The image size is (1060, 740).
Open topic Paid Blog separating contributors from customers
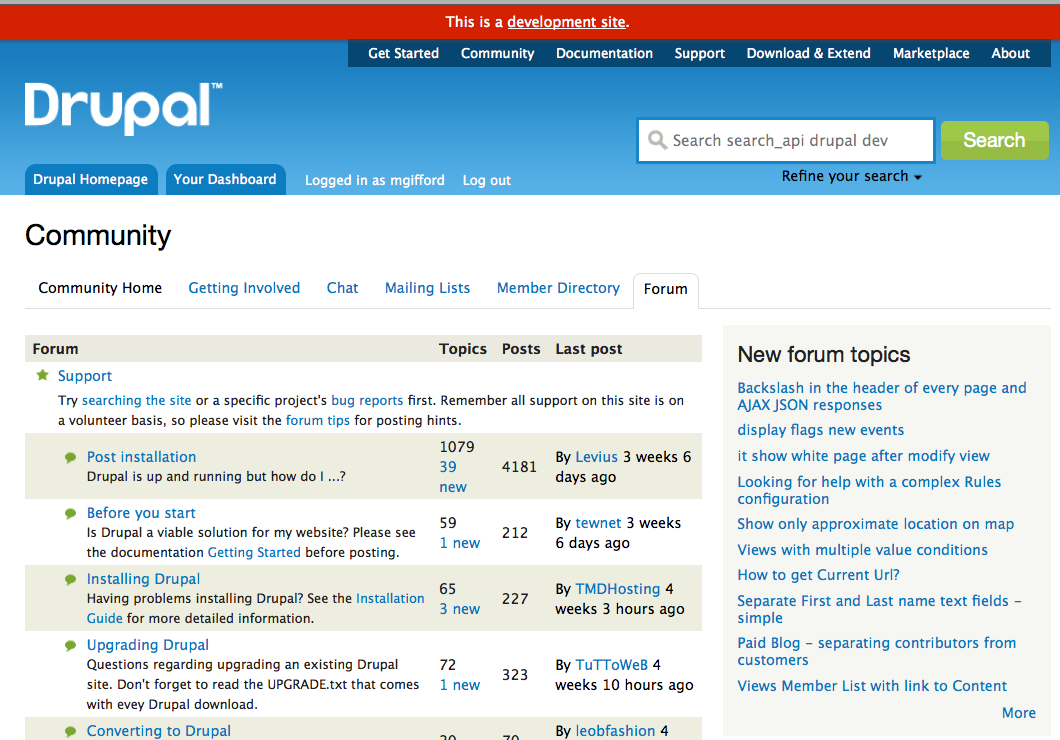point(877,651)
